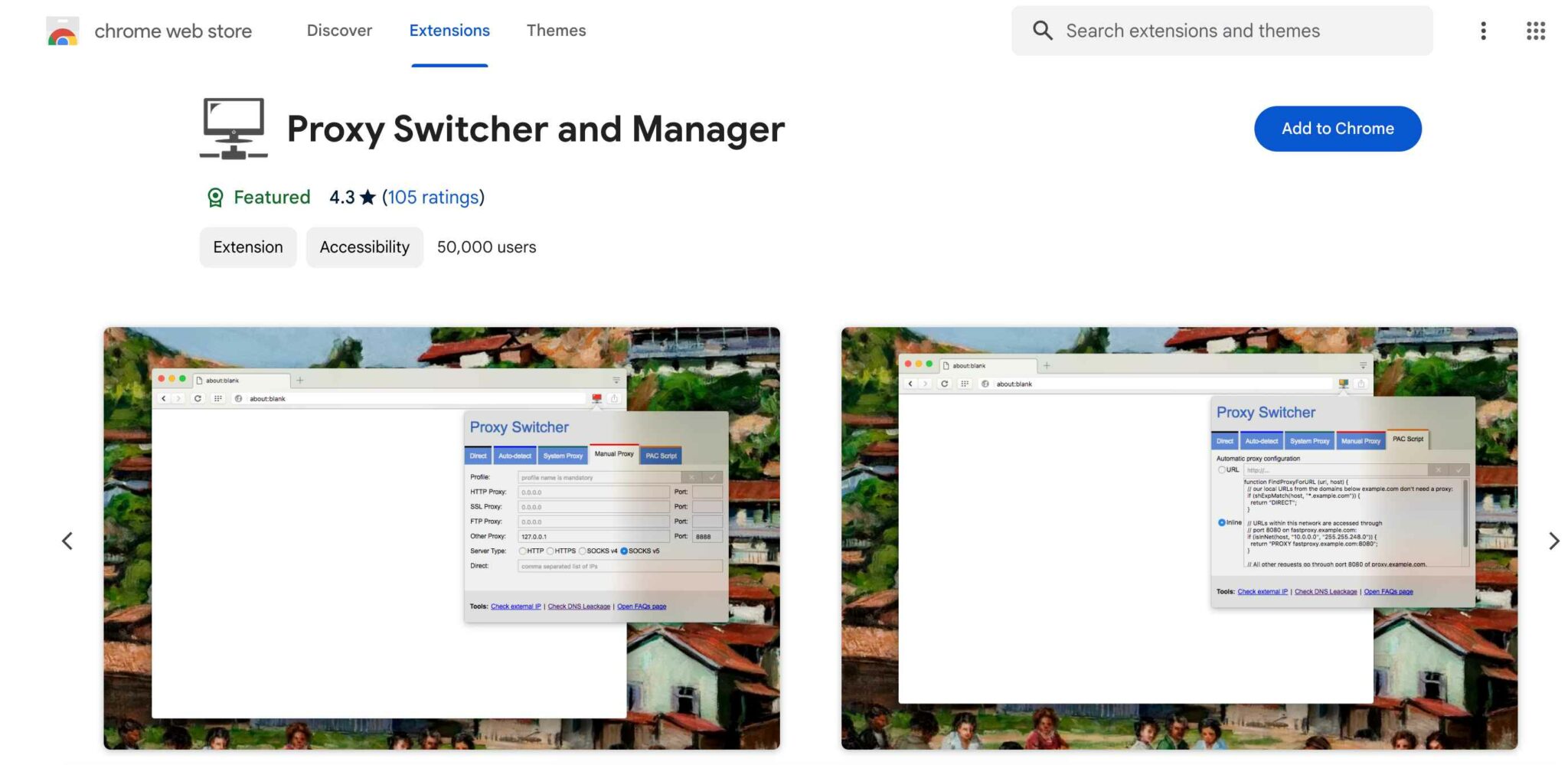Open the 105 ratings link
1568x765 pixels.
(x=434, y=197)
